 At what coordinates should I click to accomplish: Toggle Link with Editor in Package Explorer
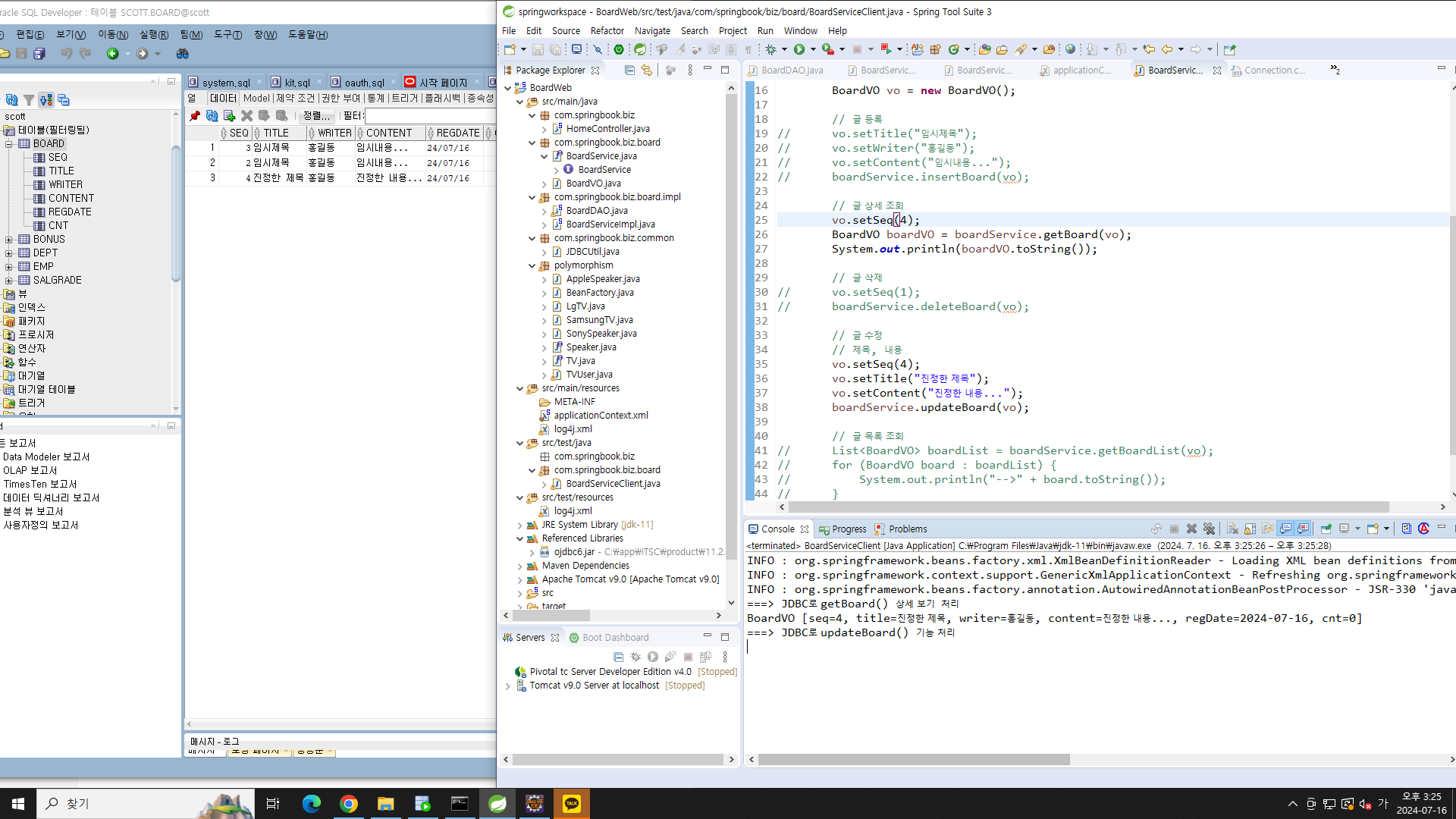(647, 70)
